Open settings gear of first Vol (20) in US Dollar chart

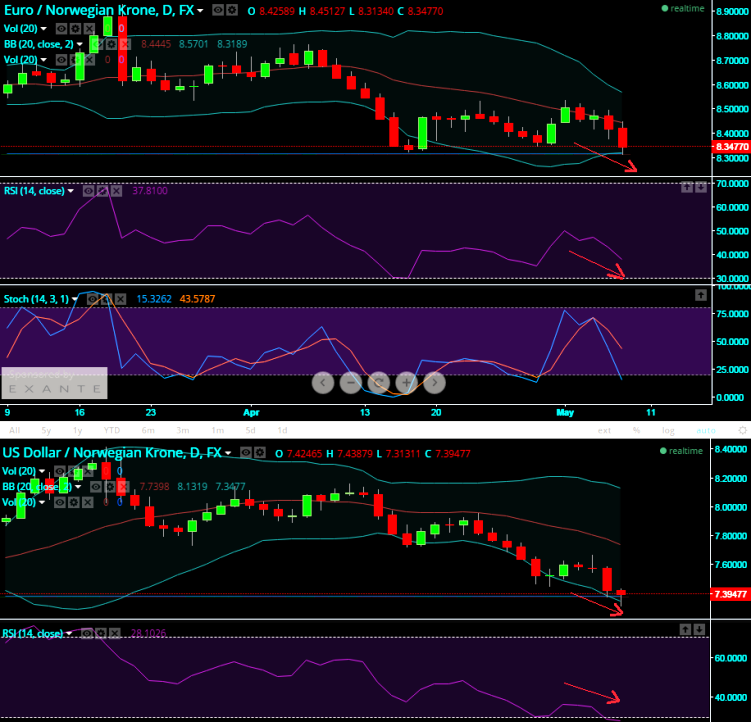(x=73, y=471)
